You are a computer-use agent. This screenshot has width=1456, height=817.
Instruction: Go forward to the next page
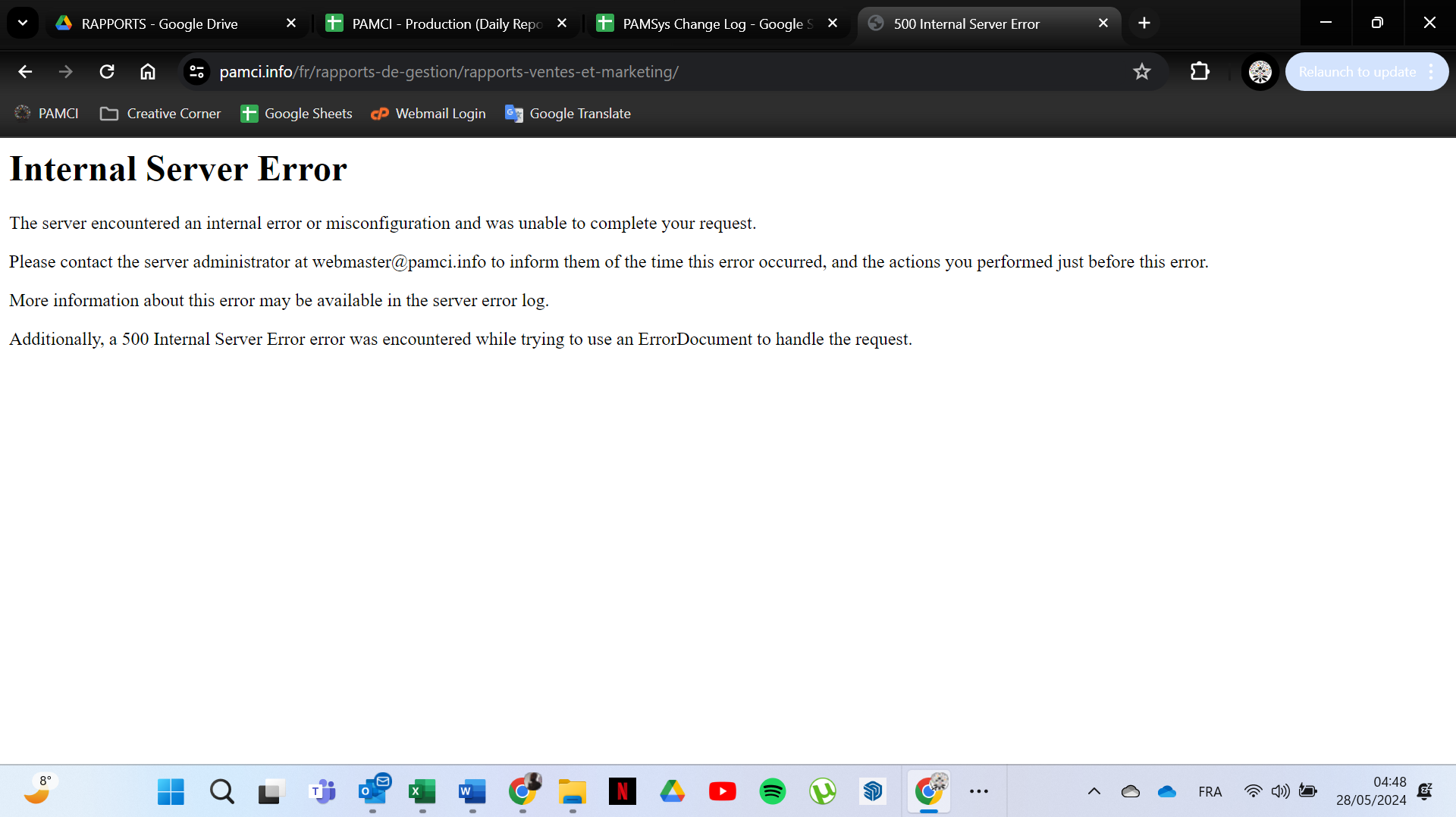[x=66, y=72]
